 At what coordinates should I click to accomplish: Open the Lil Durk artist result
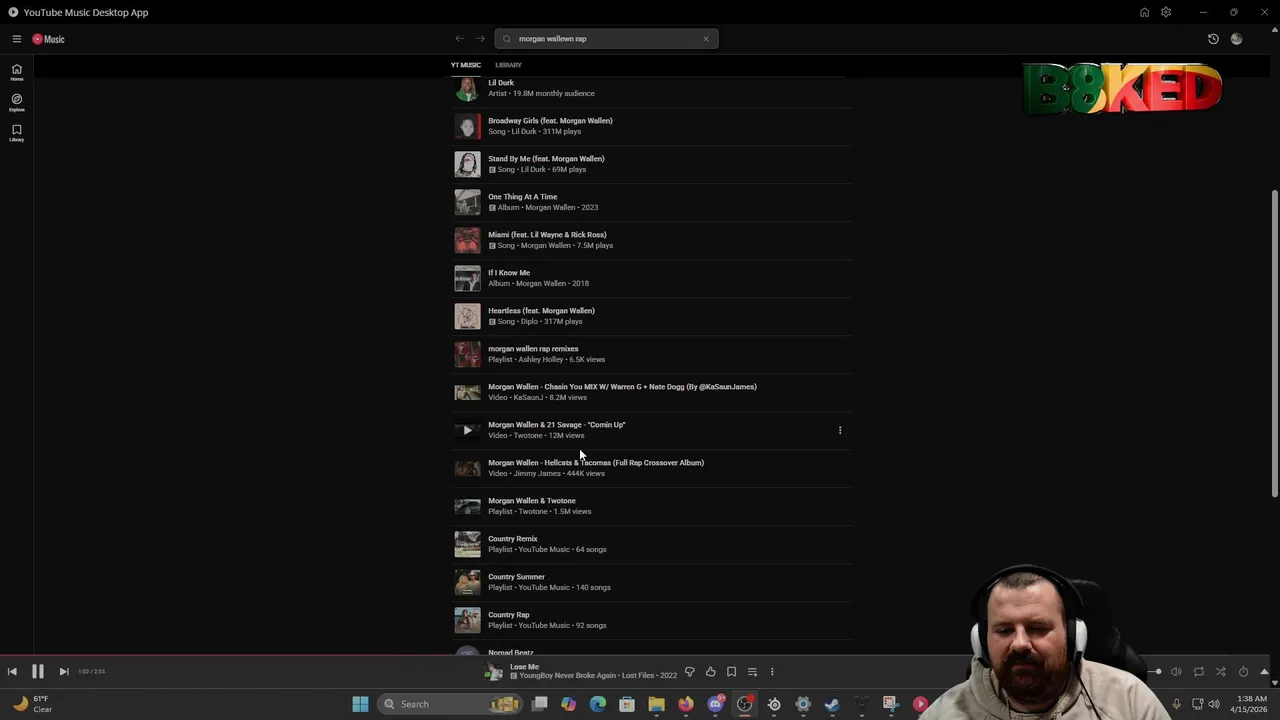pos(653,88)
